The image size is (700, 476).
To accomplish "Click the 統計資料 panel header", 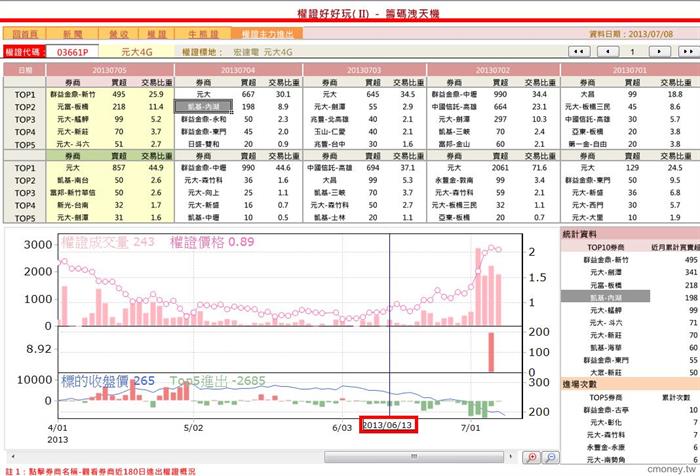I will click(630, 234).
